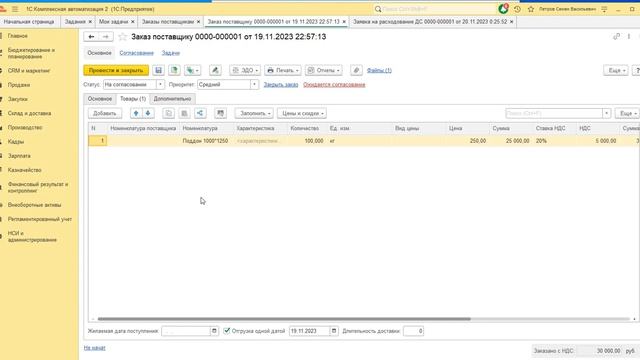This screenshot has width=640, height=360.
Task: Click the notifications bell icon
Action: [x=503, y=9]
